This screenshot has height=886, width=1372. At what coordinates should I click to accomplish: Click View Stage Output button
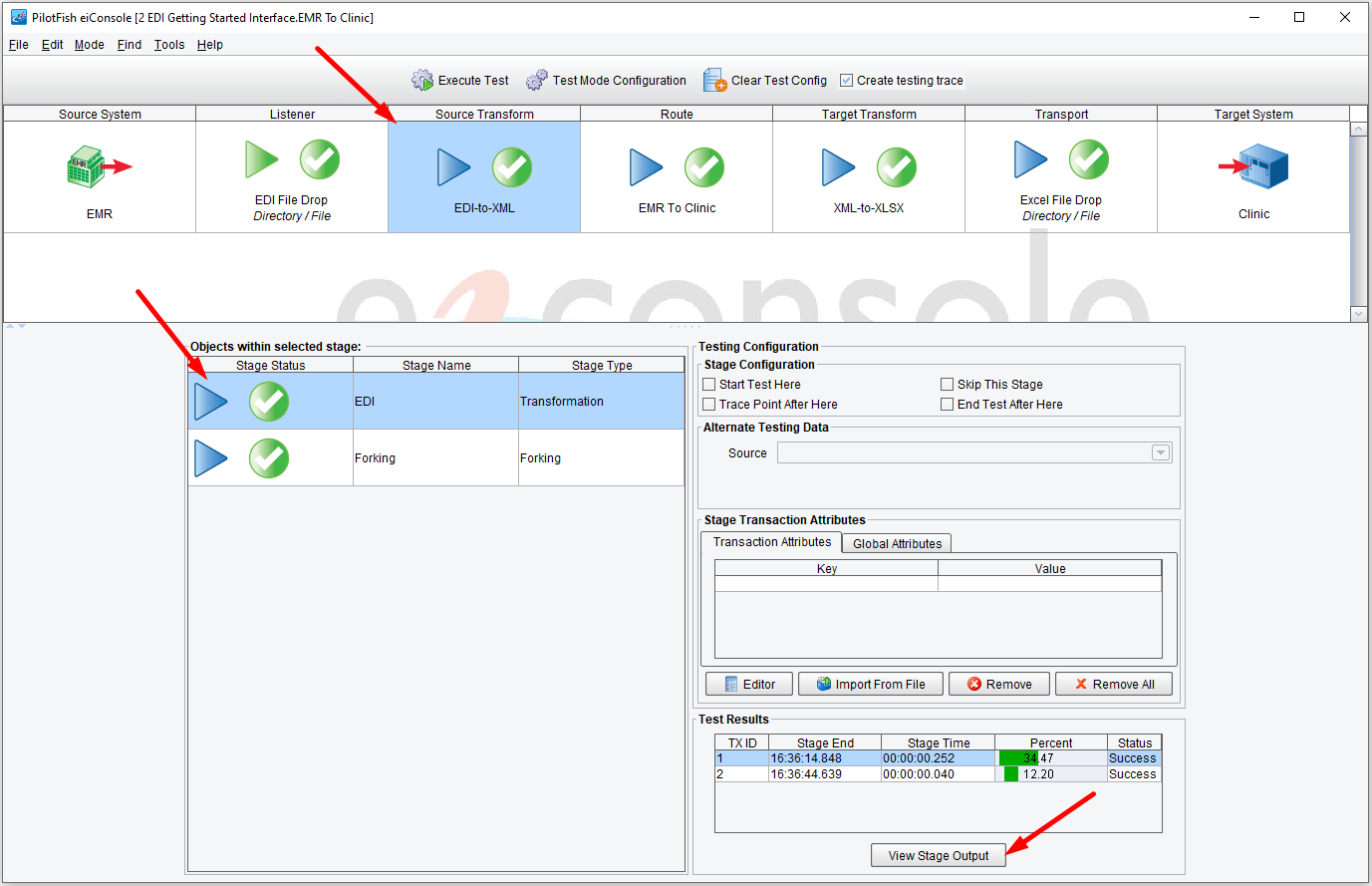939,856
